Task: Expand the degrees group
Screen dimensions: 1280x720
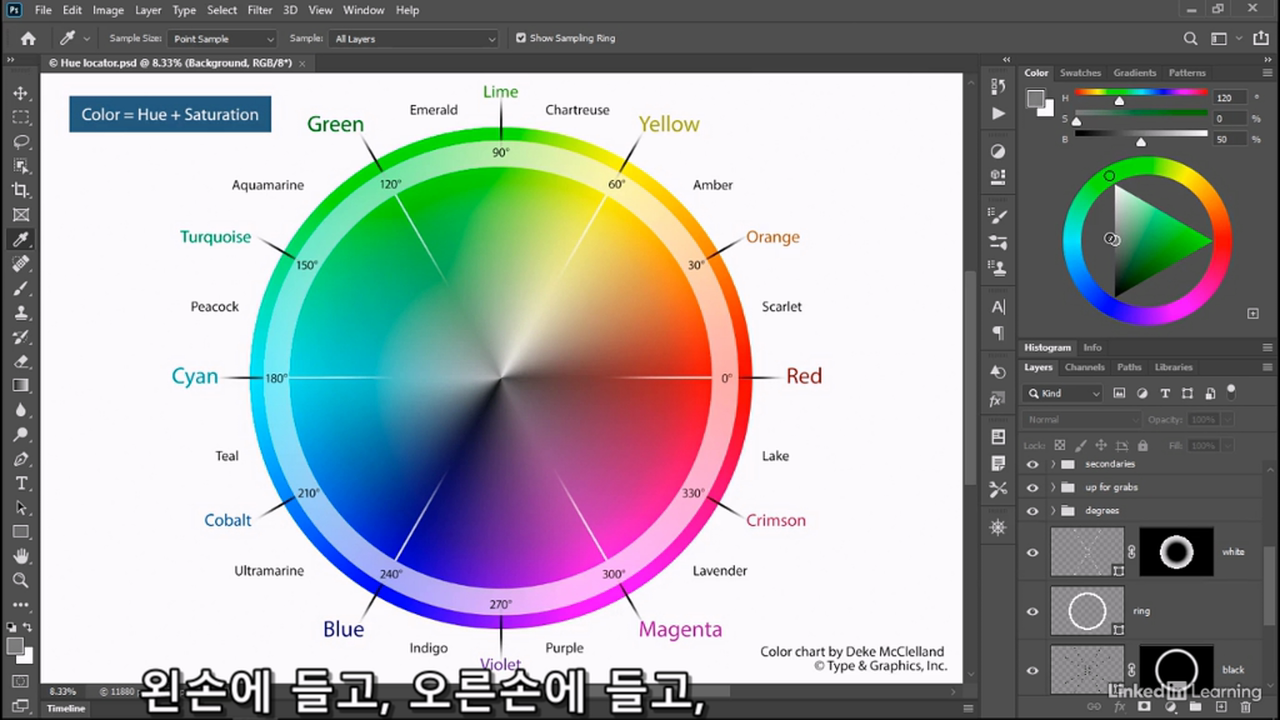Action: point(1053,511)
